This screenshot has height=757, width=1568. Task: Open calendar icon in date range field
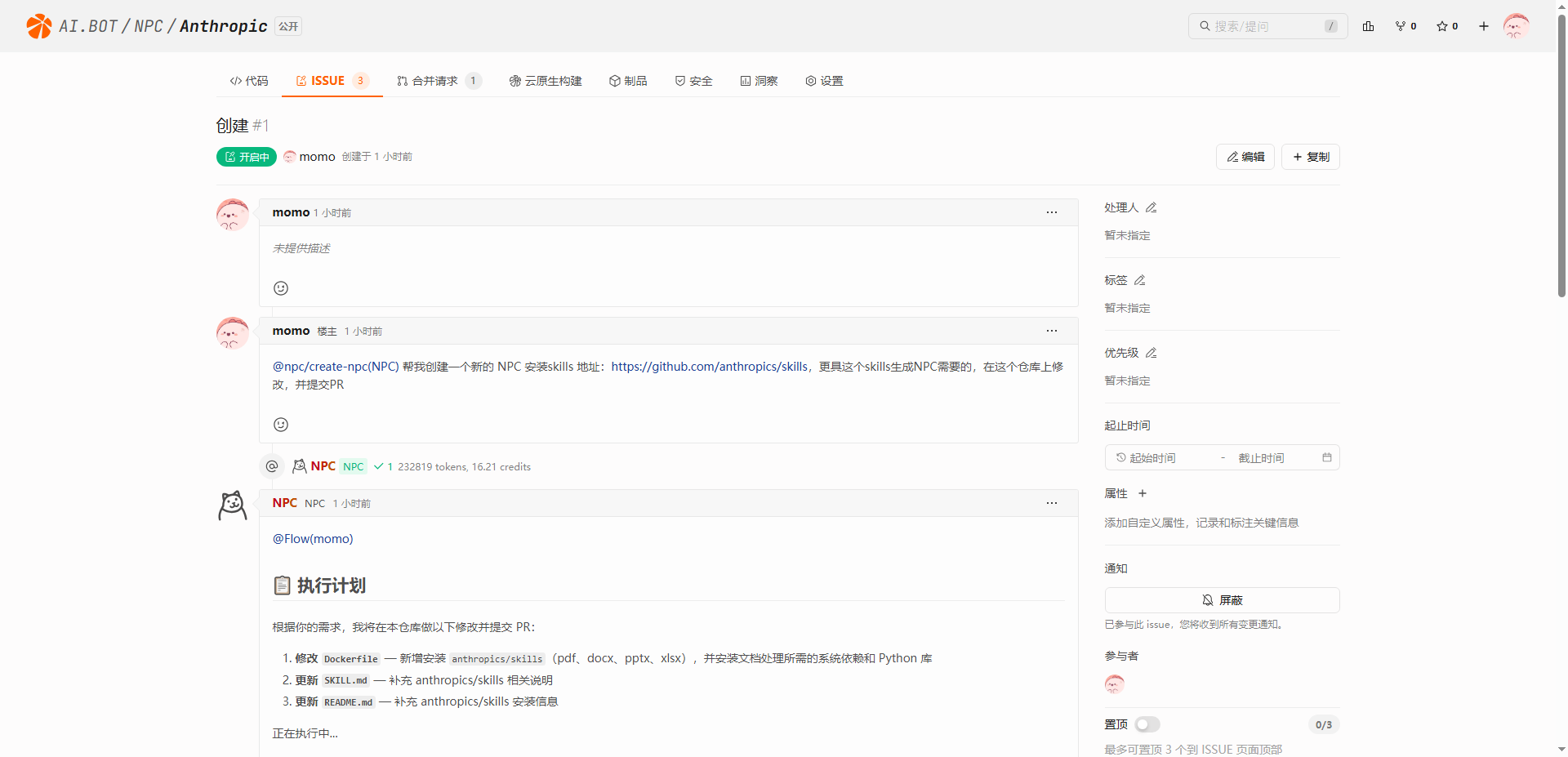(x=1327, y=457)
